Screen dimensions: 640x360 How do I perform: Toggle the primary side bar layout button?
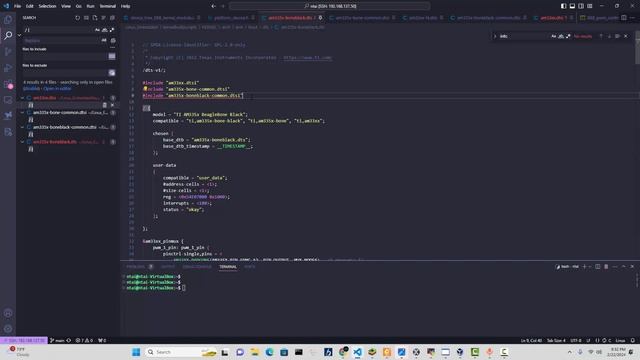(x=563, y=6)
